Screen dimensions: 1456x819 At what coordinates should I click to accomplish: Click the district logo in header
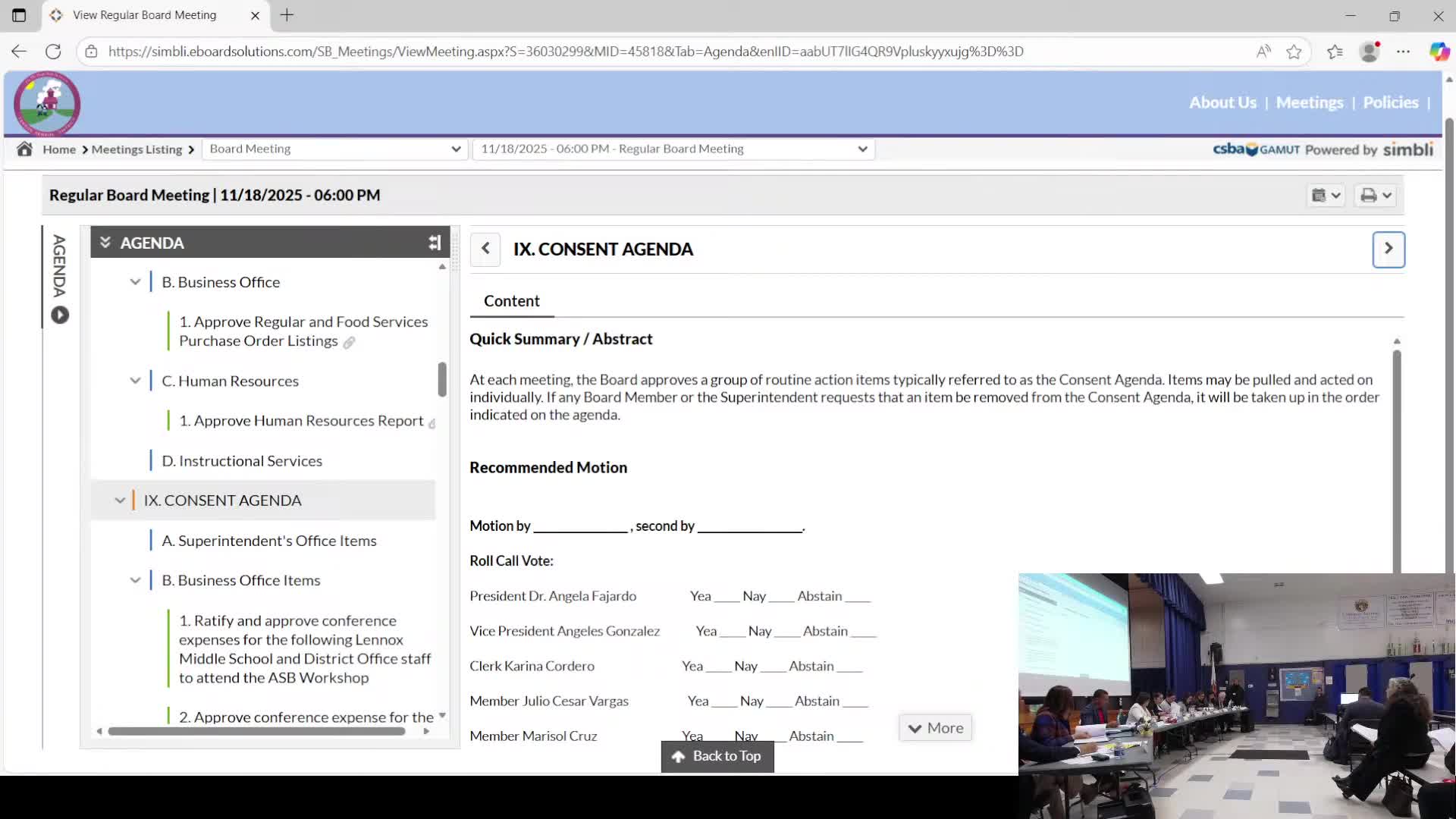coord(47,104)
